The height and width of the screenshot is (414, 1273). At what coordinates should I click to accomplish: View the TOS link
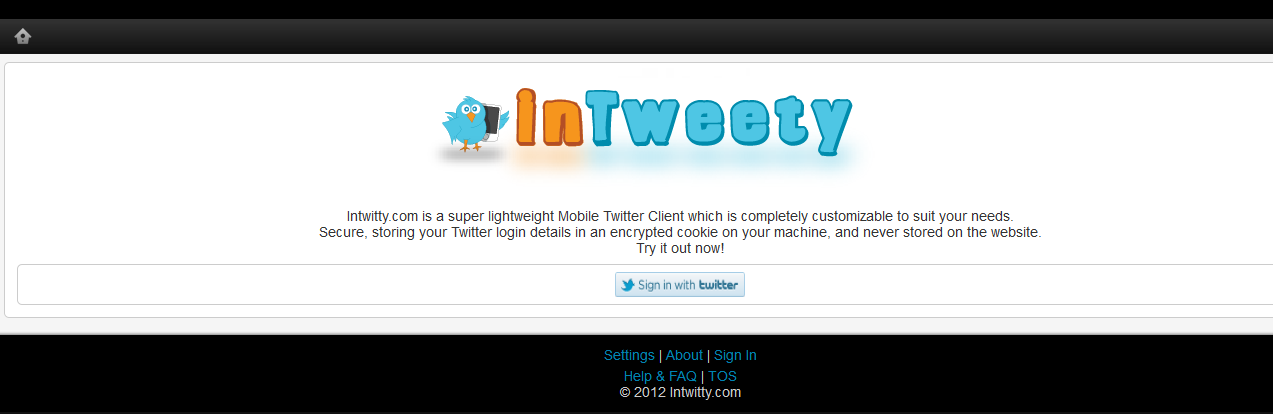[x=722, y=376]
